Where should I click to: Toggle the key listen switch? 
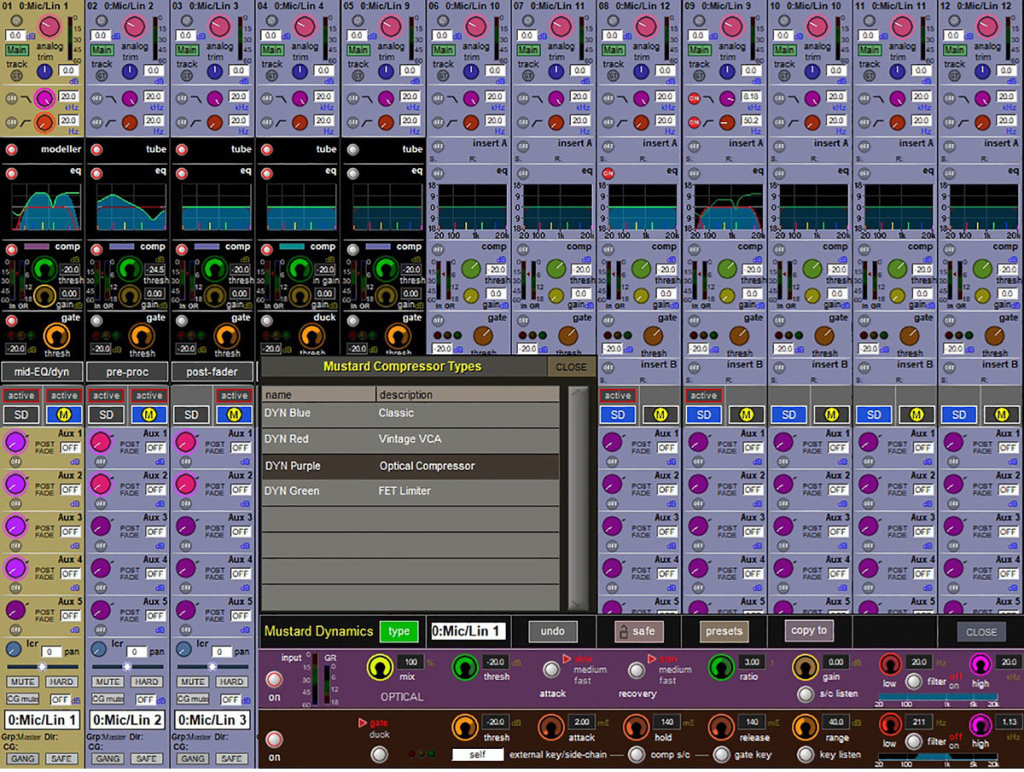pyautogui.click(x=805, y=754)
